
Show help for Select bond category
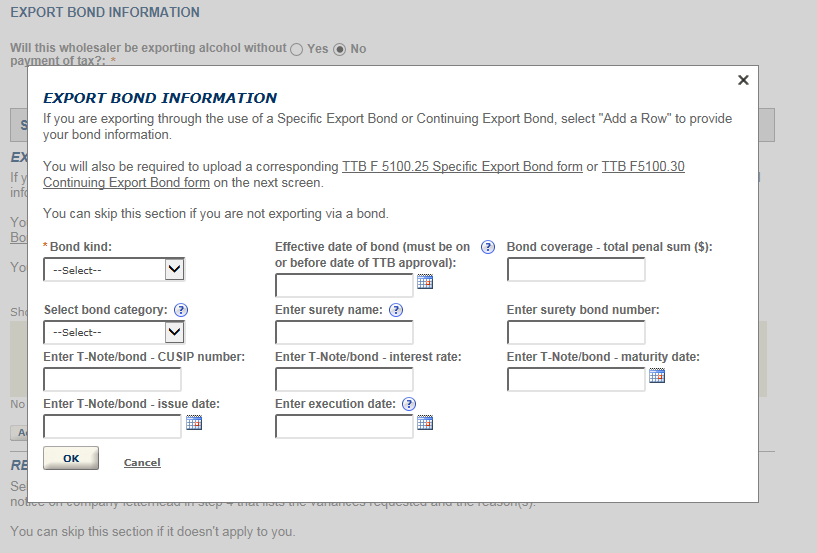coord(181,310)
